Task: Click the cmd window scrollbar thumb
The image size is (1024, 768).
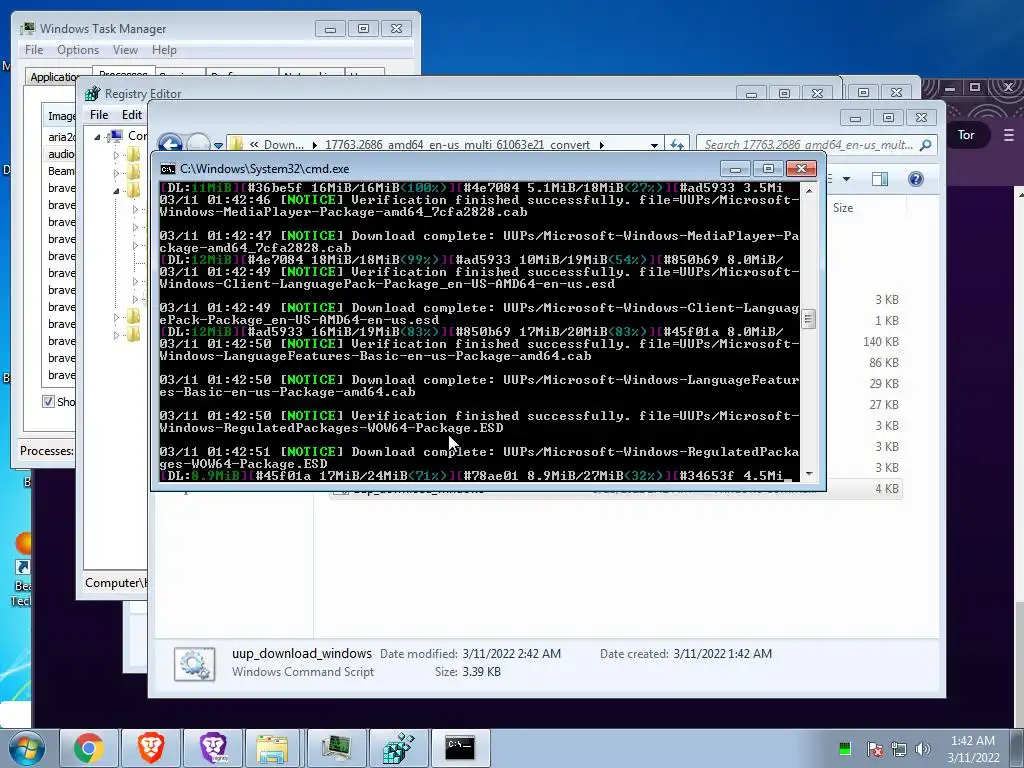Action: pyautogui.click(x=808, y=319)
